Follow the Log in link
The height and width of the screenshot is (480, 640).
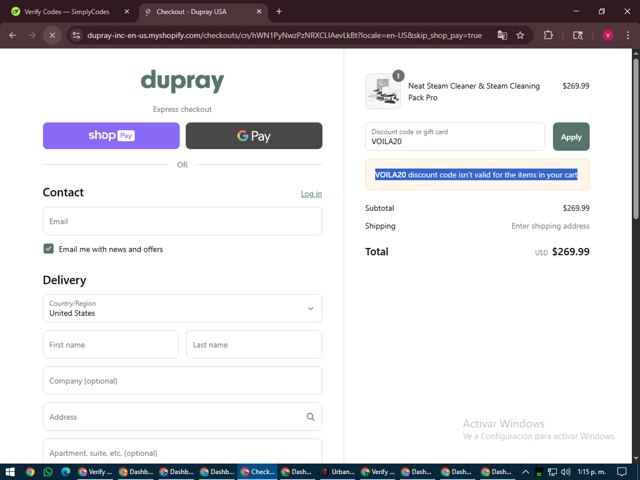(x=311, y=194)
